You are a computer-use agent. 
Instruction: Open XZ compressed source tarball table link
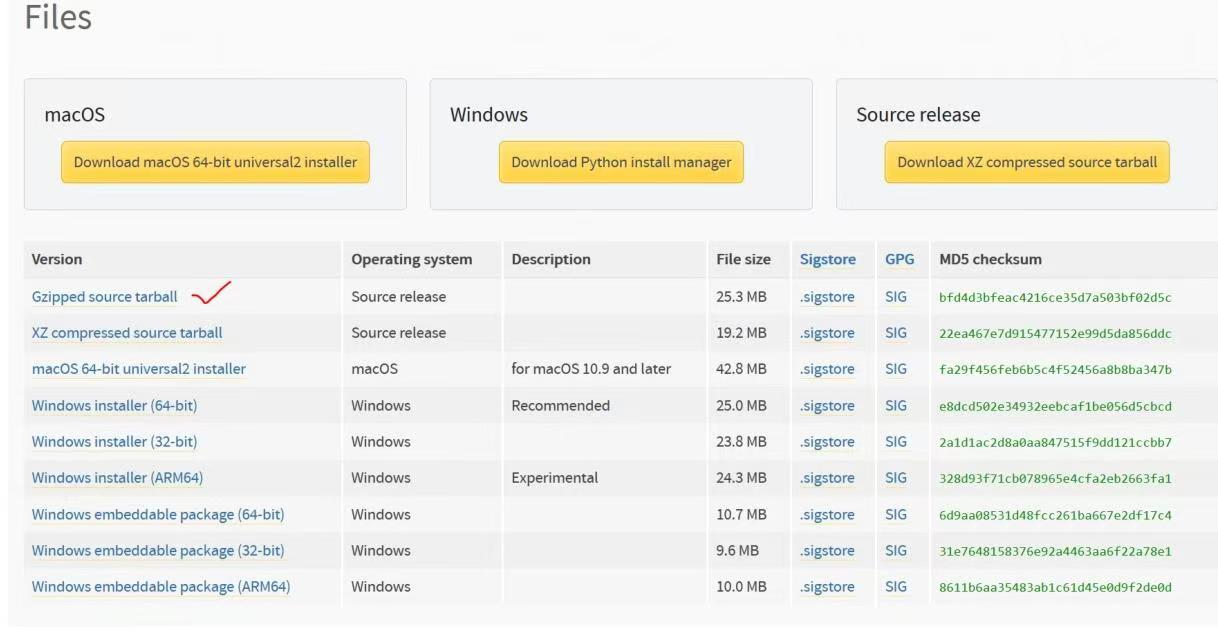coord(127,333)
